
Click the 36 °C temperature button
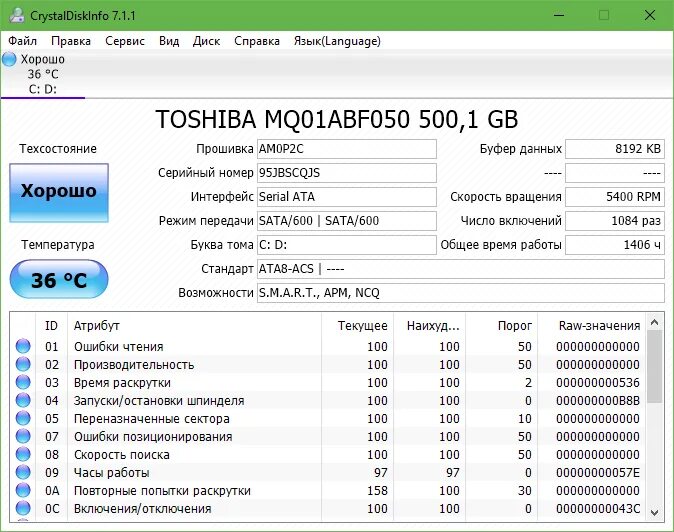59,279
